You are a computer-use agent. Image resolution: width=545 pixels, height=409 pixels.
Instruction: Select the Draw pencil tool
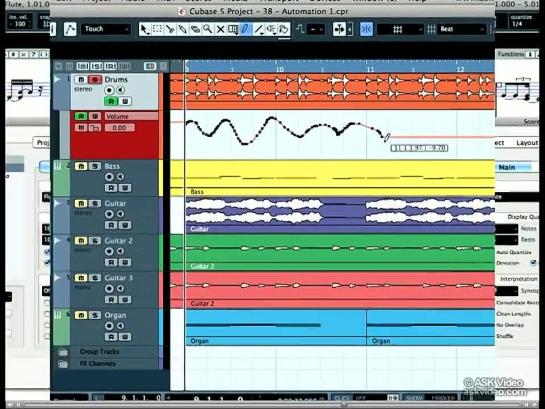tap(245, 29)
